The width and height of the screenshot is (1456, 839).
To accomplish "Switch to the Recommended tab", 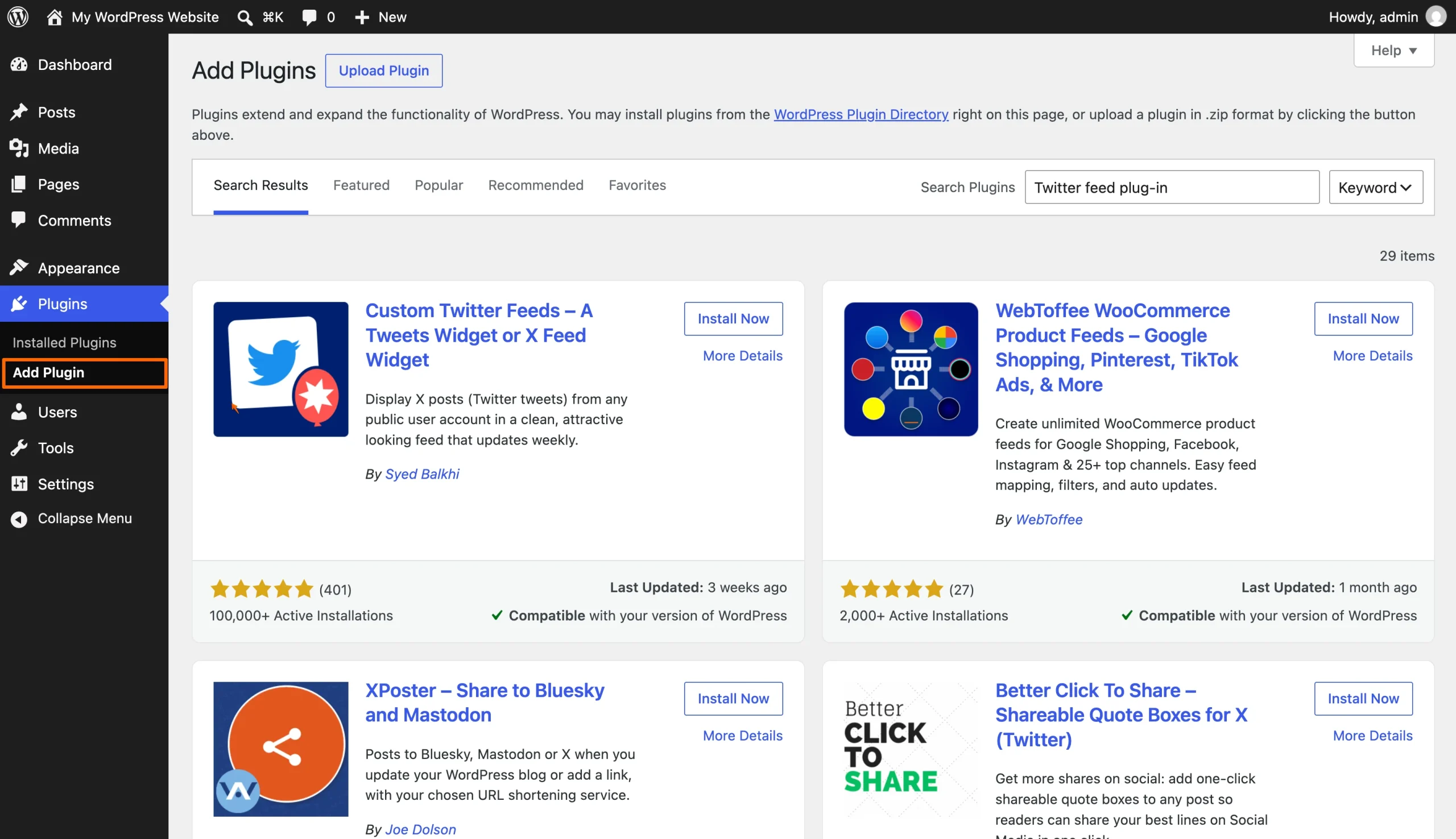I will point(536,185).
